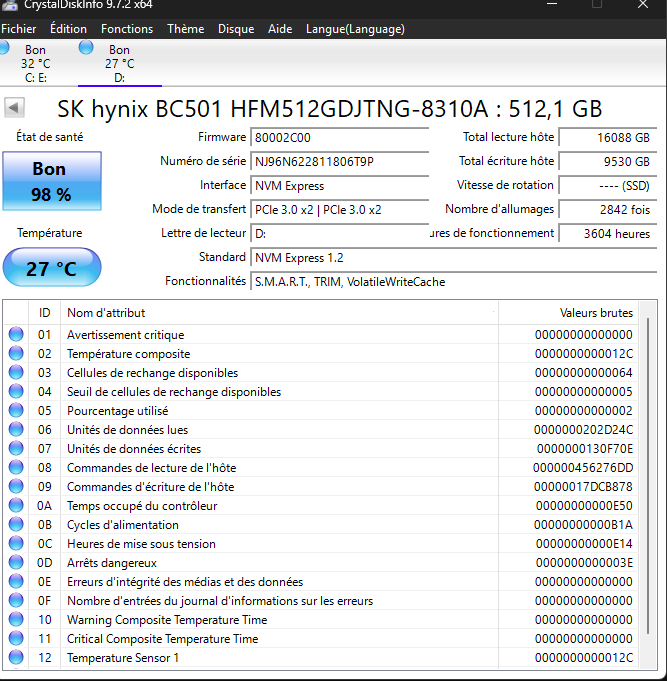
Task: Click the previous disk arrow beside the drive name
Action: coord(15,107)
